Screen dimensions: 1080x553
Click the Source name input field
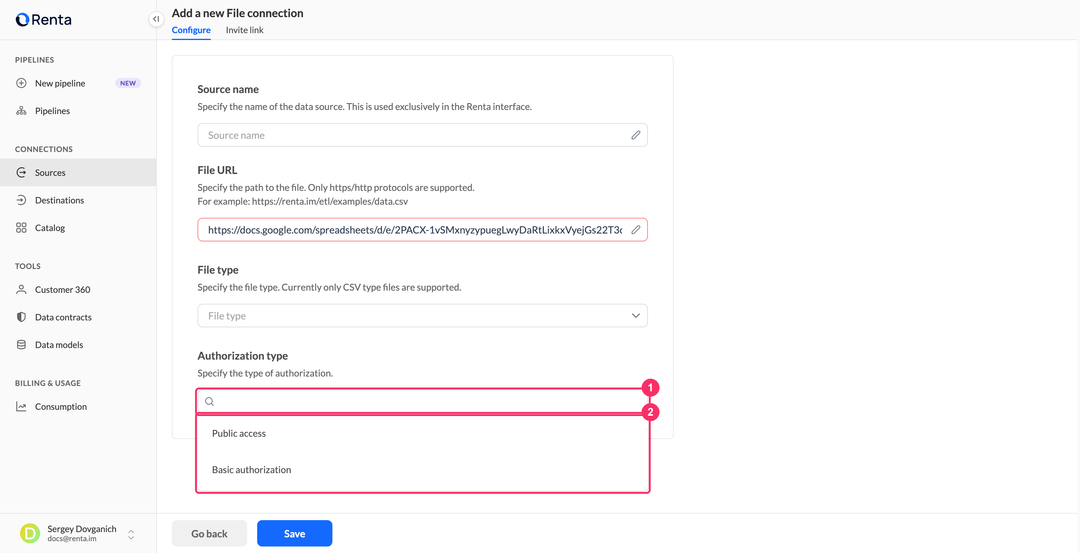click(x=422, y=136)
